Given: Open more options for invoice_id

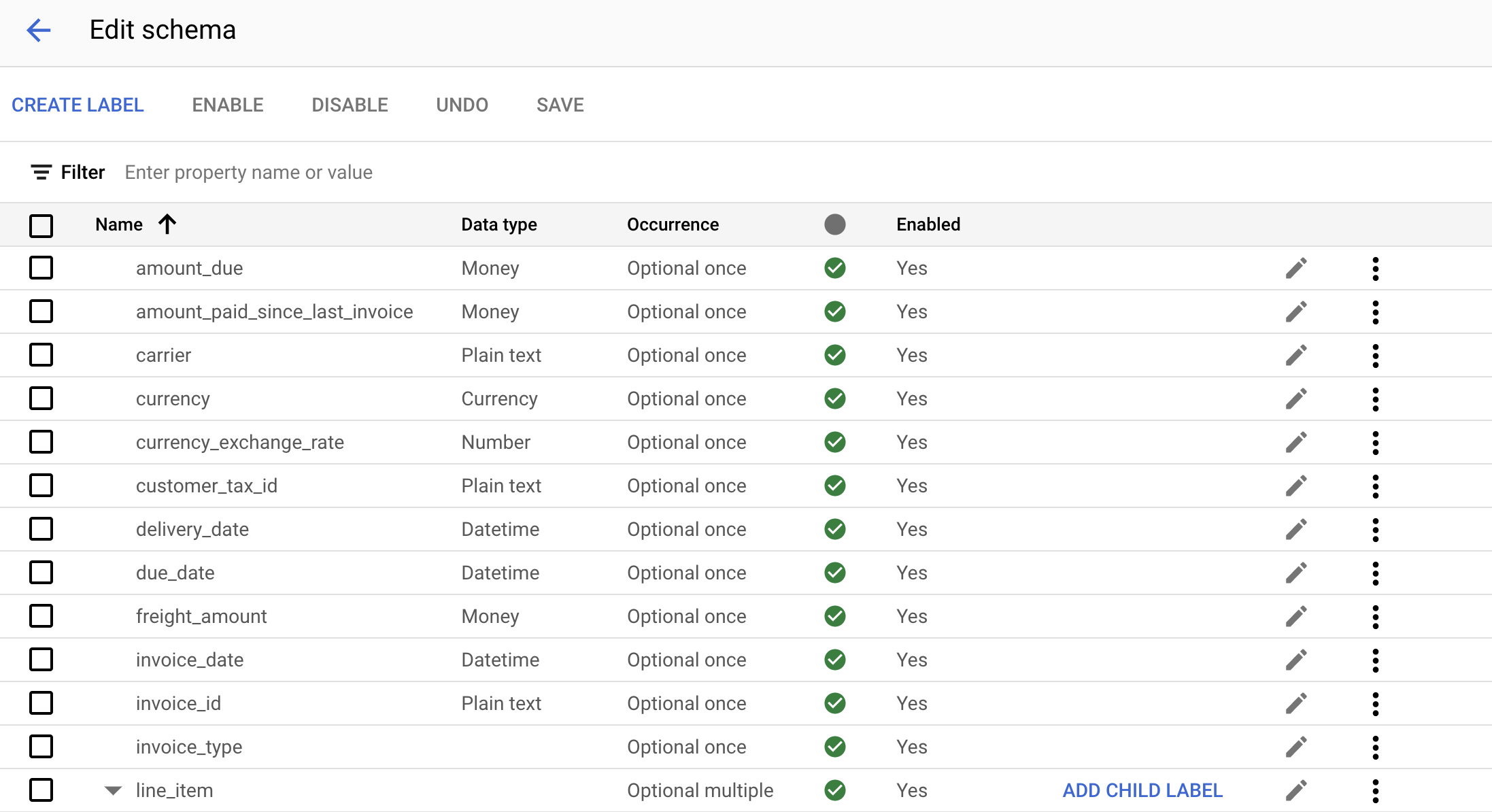Looking at the screenshot, I should (1376, 704).
